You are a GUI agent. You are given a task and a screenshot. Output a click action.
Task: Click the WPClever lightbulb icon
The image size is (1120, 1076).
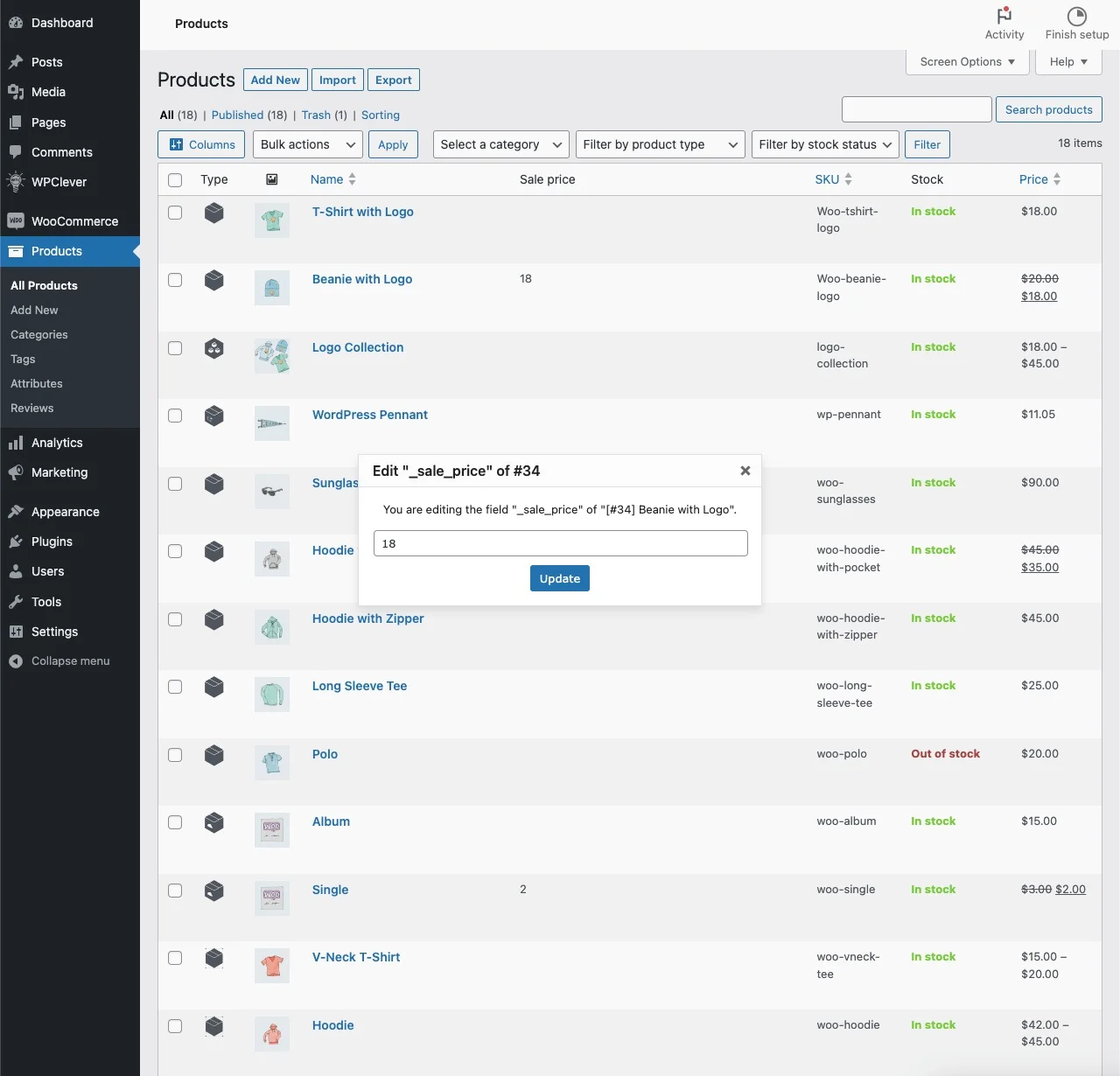(x=16, y=182)
